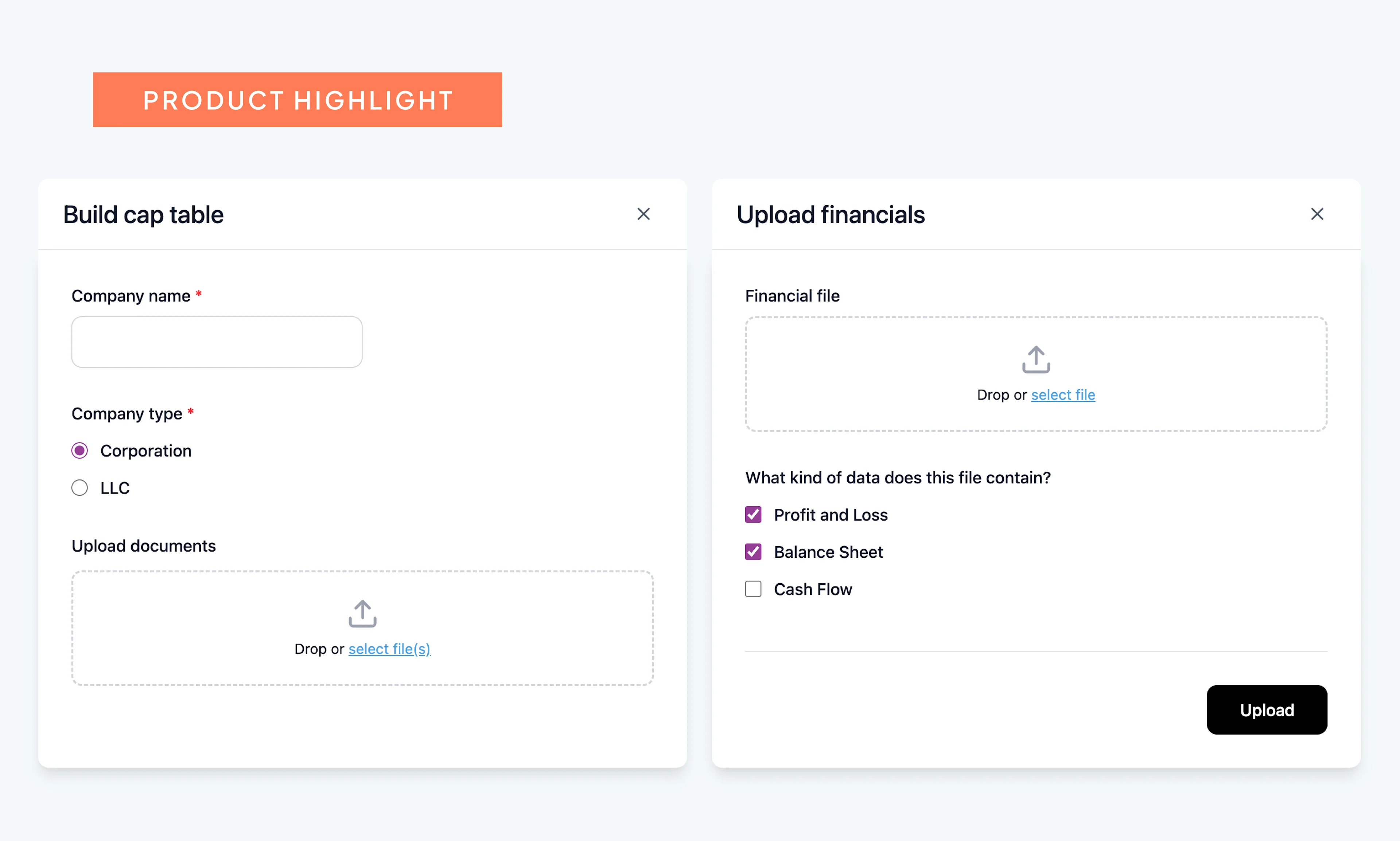Uncheck the Balance Sheet checkbox
Viewport: 1400px width, 841px height.
(x=753, y=552)
